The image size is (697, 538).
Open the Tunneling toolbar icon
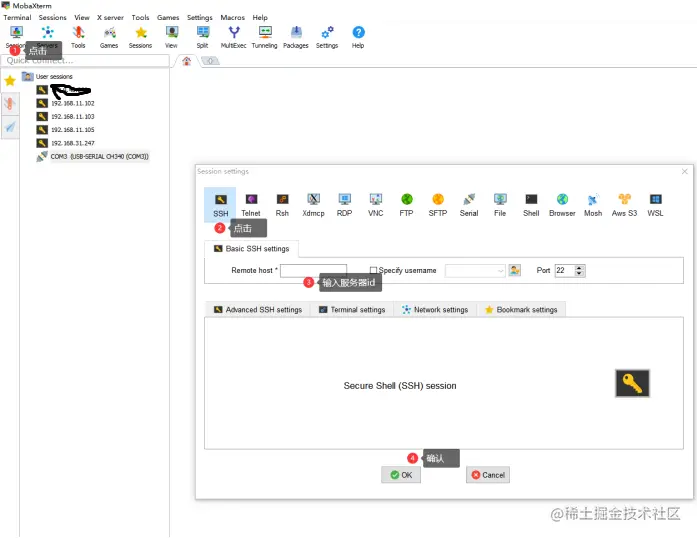[264, 37]
